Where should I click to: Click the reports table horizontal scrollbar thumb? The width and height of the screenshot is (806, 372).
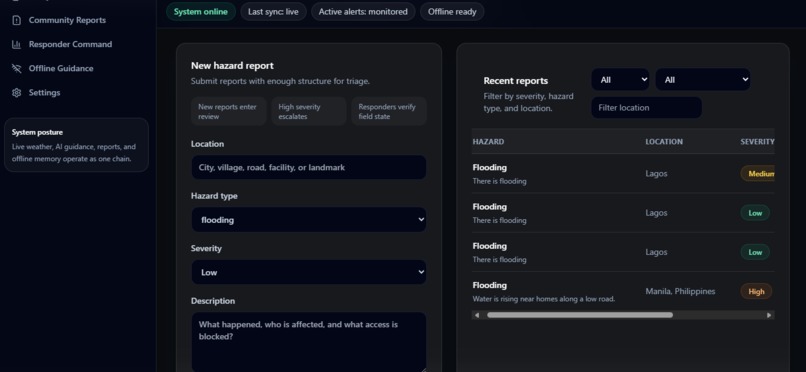[x=580, y=315]
